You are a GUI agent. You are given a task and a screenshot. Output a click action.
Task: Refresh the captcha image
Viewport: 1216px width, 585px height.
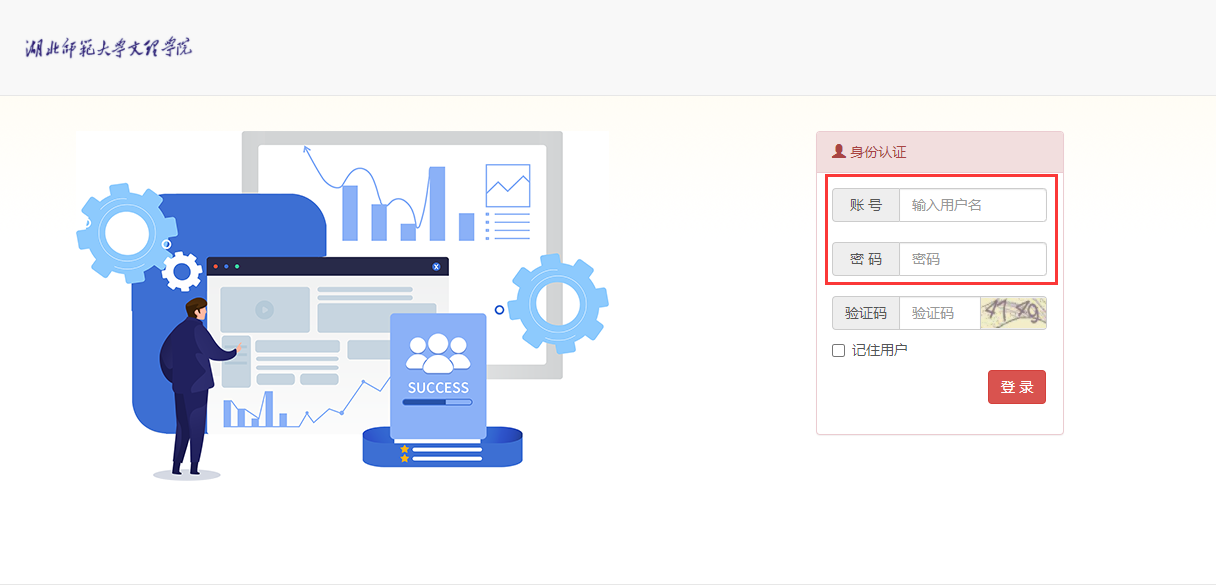(1013, 313)
